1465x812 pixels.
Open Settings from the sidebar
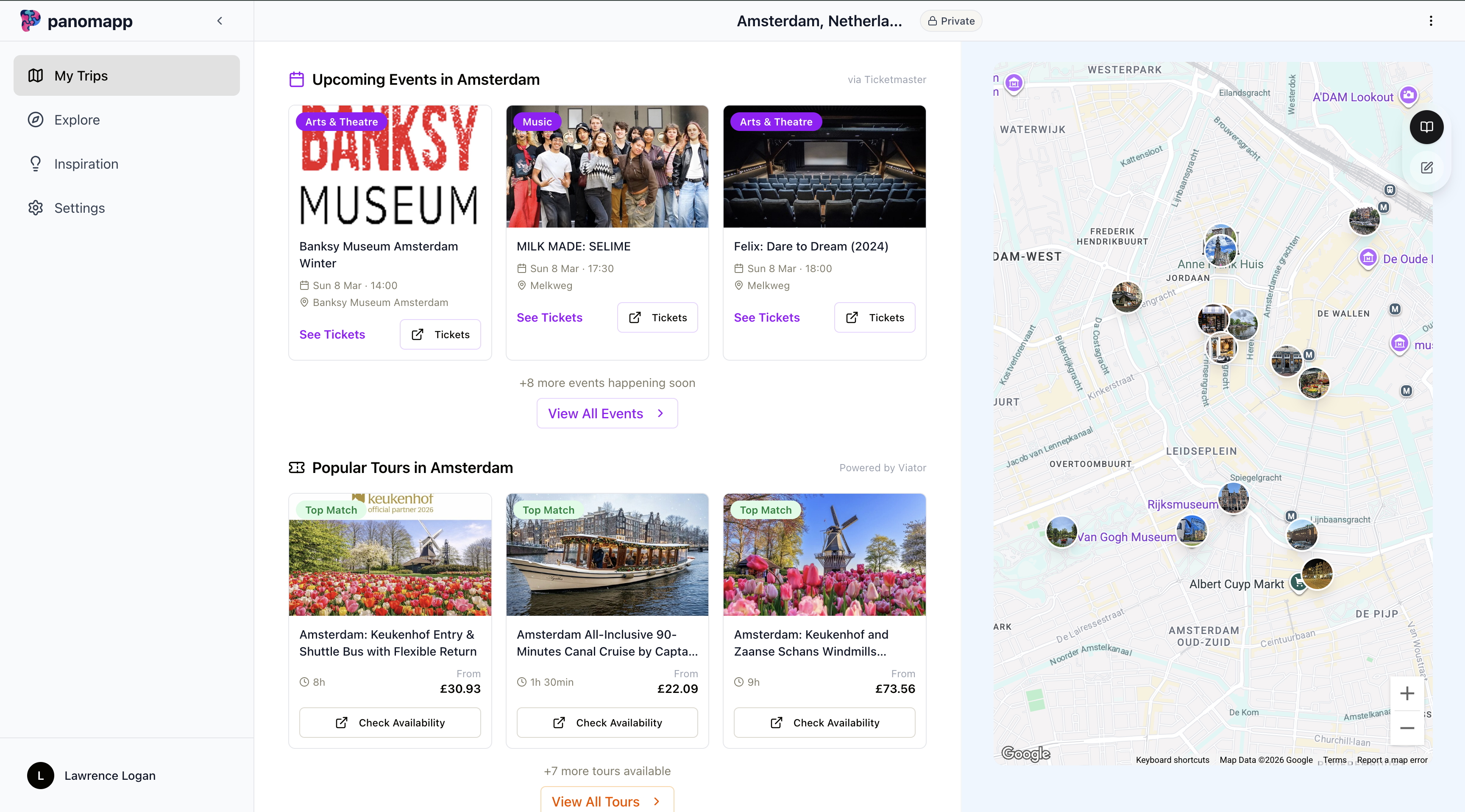(x=80, y=208)
